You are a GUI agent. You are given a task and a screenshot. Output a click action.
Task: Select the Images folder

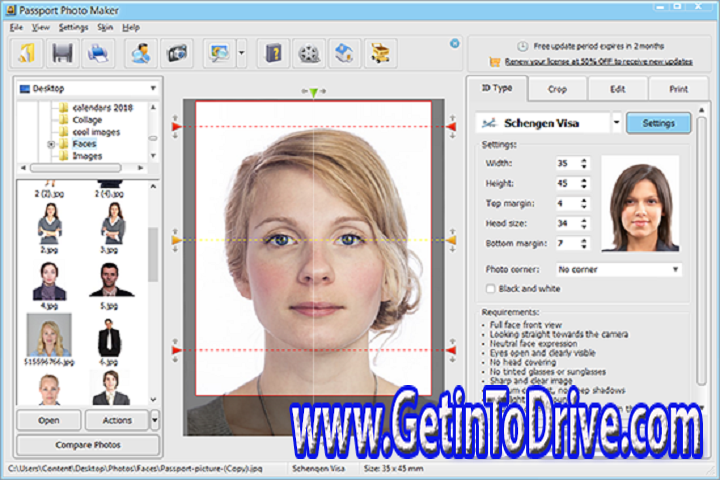tap(87, 156)
